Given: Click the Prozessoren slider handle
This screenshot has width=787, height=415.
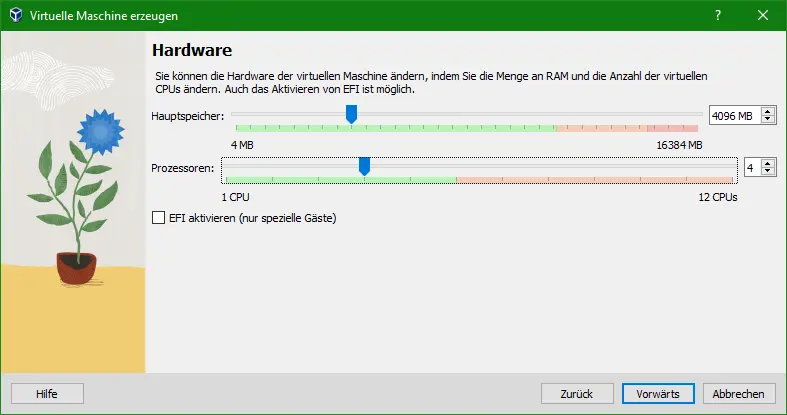Looking at the screenshot, I should pyautogui.click(x=364, y=166).
